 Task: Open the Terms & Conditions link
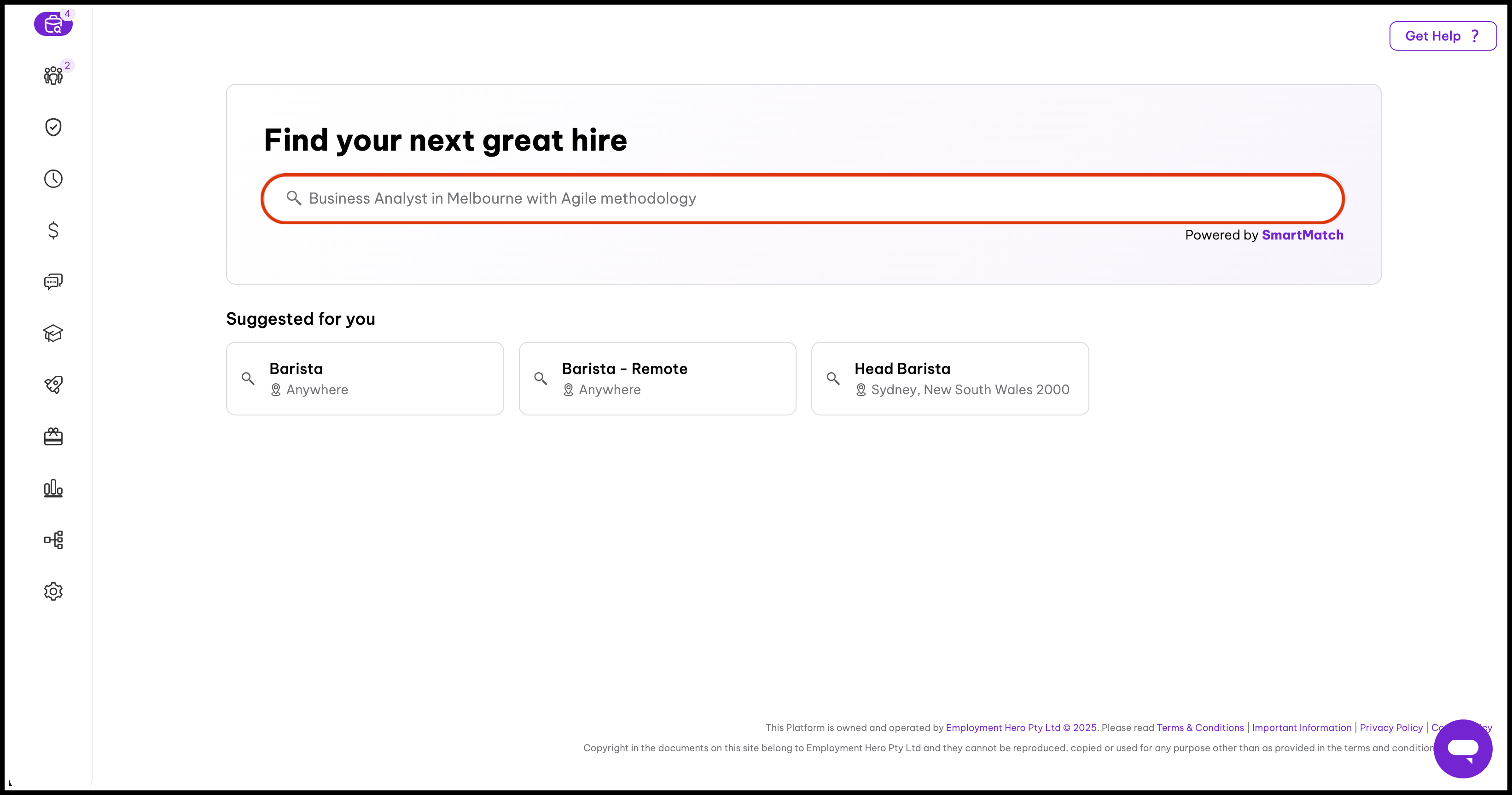pyautogui.click(x=1200, y=727)
